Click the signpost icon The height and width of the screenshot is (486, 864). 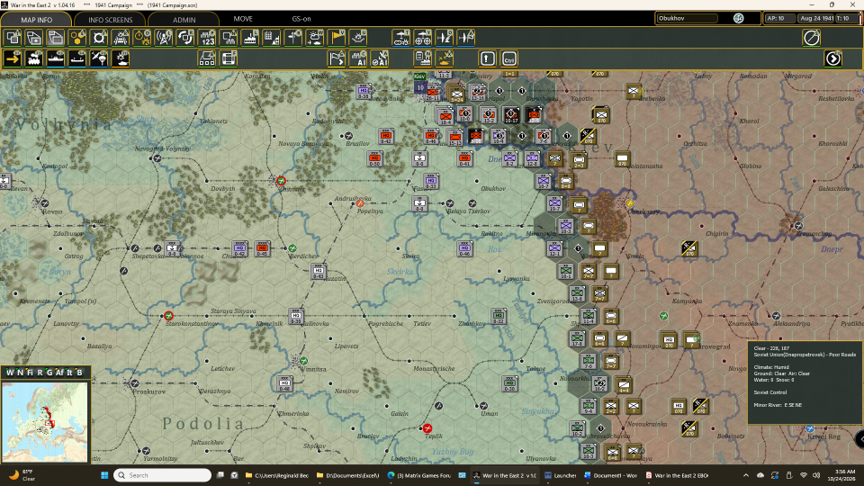point(293,37)
